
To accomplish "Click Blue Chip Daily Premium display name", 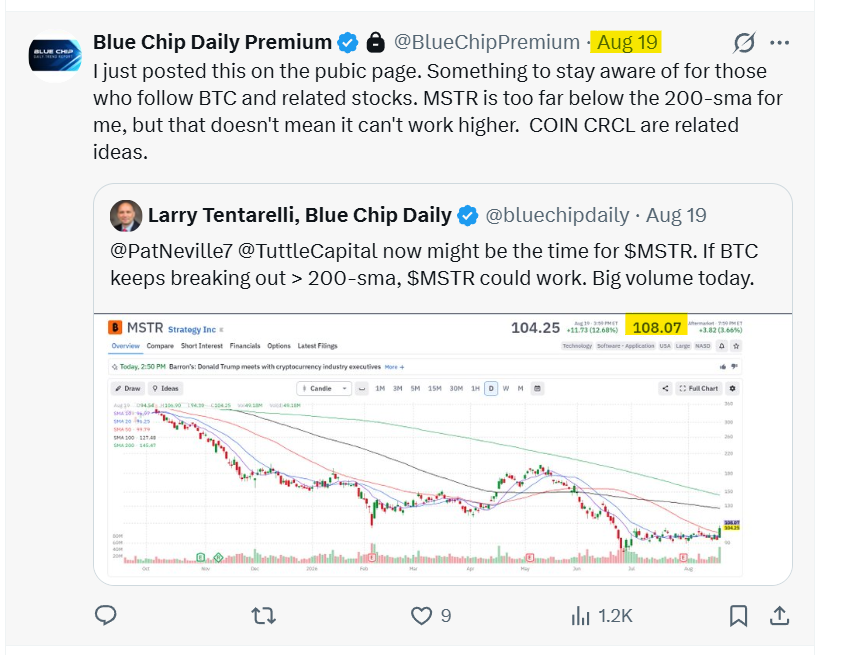I will [212, 42].
